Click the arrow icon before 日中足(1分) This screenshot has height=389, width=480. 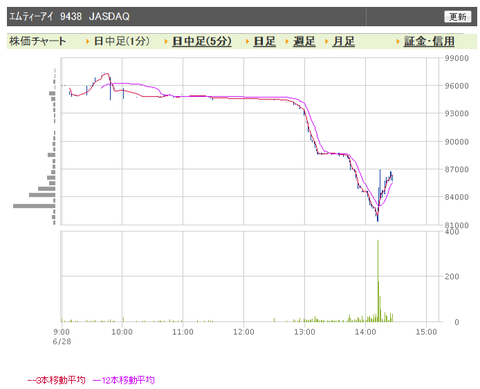coord(88,42)
